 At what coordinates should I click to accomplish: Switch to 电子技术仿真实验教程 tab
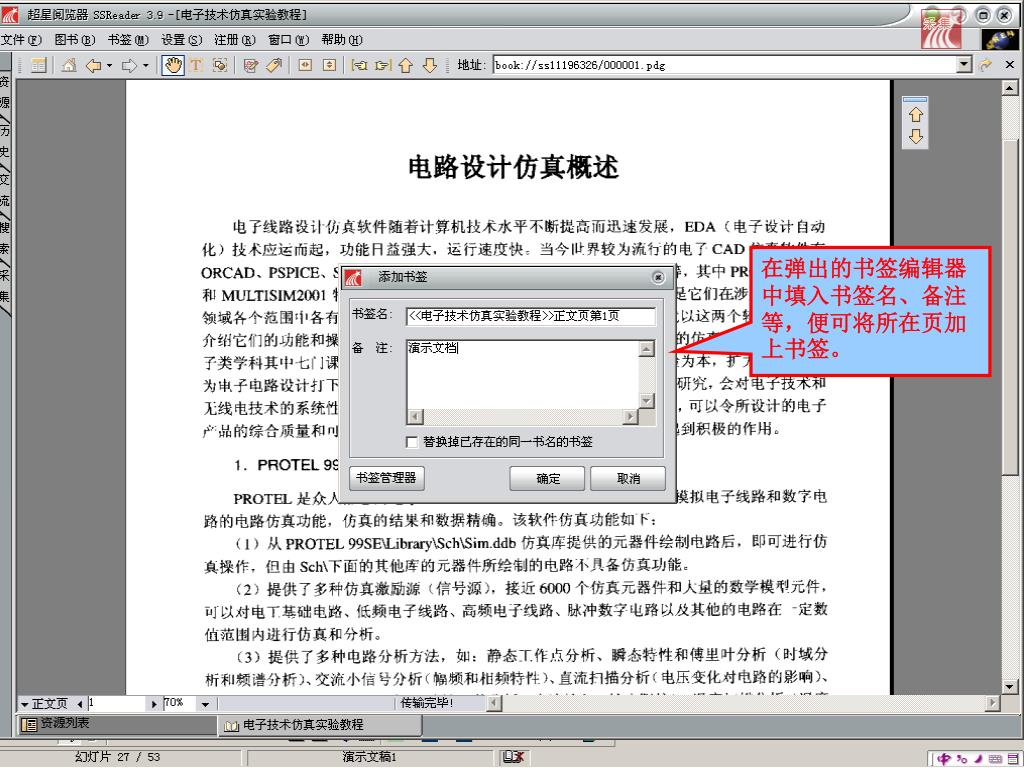click(320, 725)
